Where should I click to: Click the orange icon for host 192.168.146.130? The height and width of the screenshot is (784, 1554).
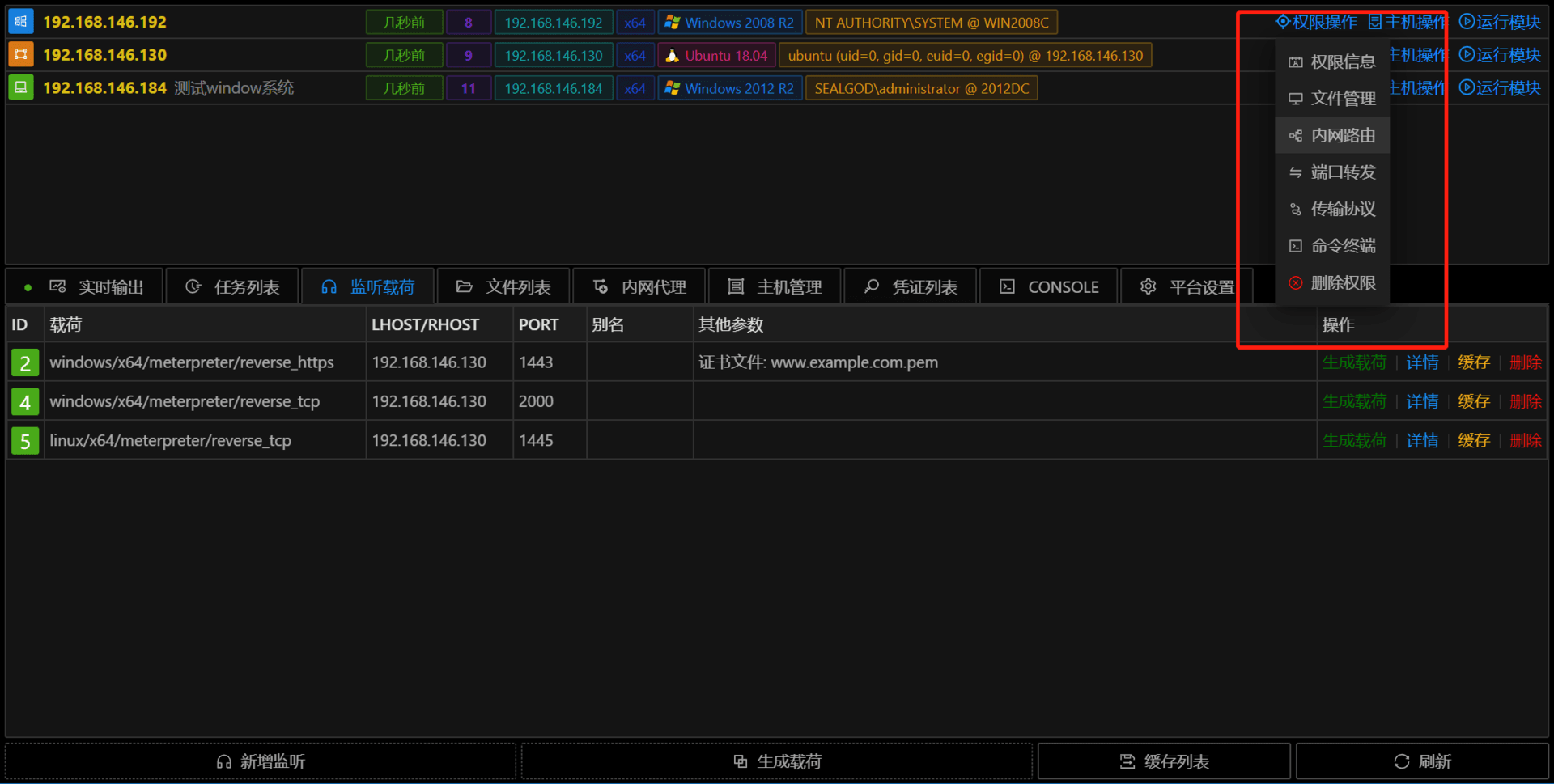(21, 55)
